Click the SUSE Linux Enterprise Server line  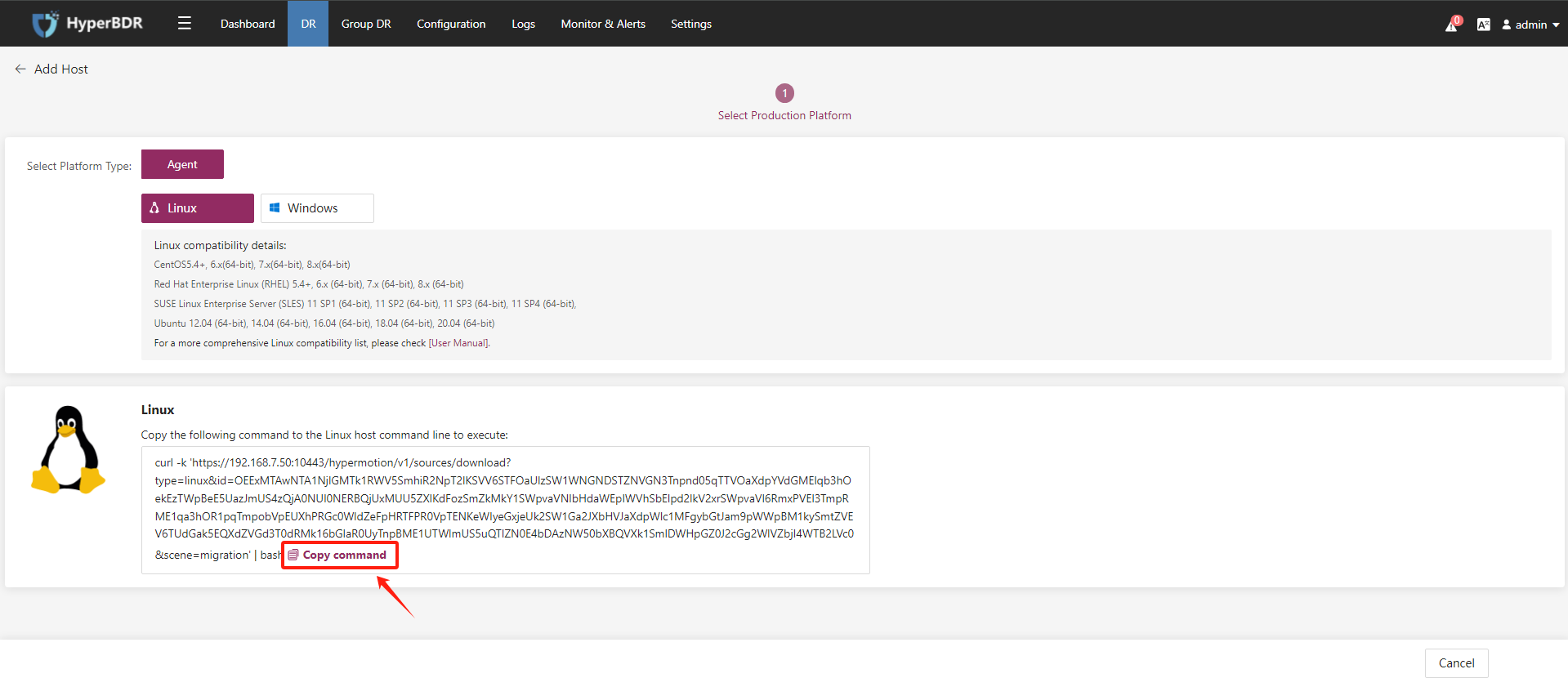click(x=365, y=304)
